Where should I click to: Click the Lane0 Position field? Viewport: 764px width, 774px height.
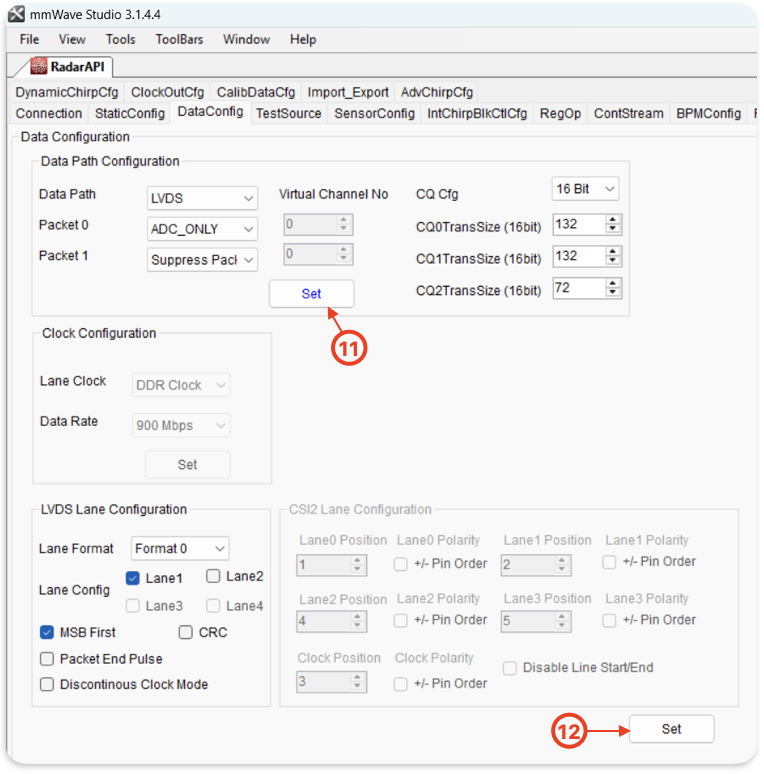[x=332, y=565]
